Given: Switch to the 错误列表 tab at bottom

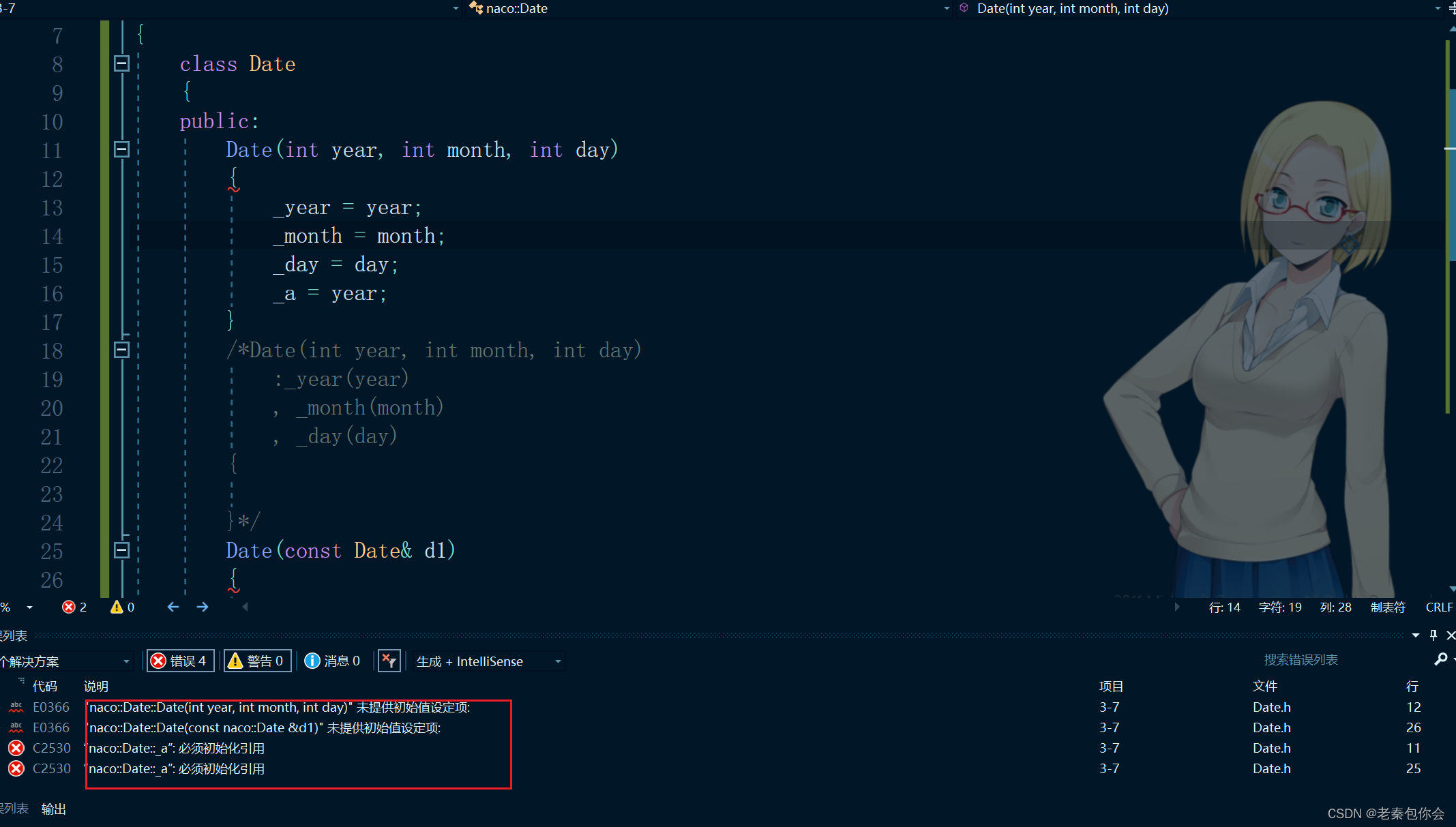Looking at the screenshot, I should click(14, 809).
